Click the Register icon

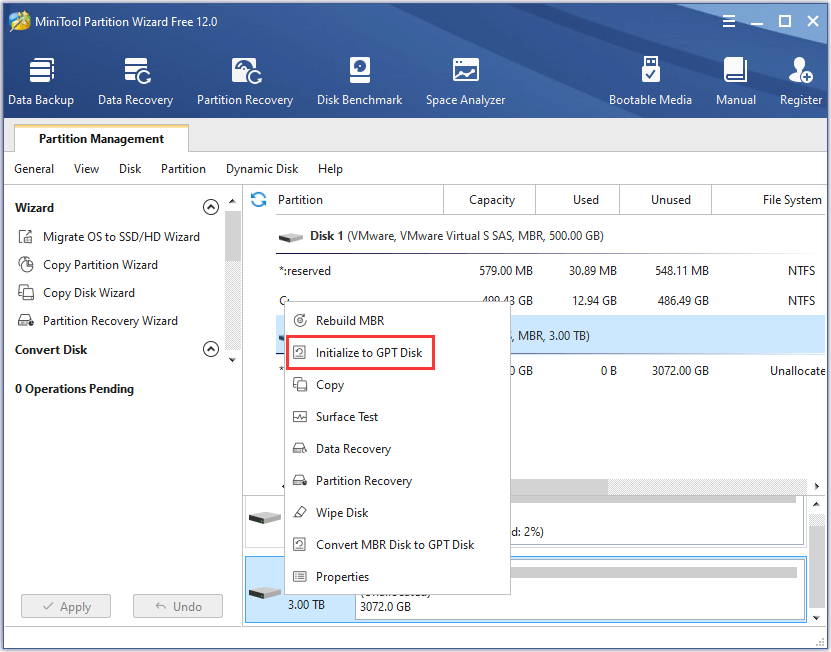tap(800, 71)
